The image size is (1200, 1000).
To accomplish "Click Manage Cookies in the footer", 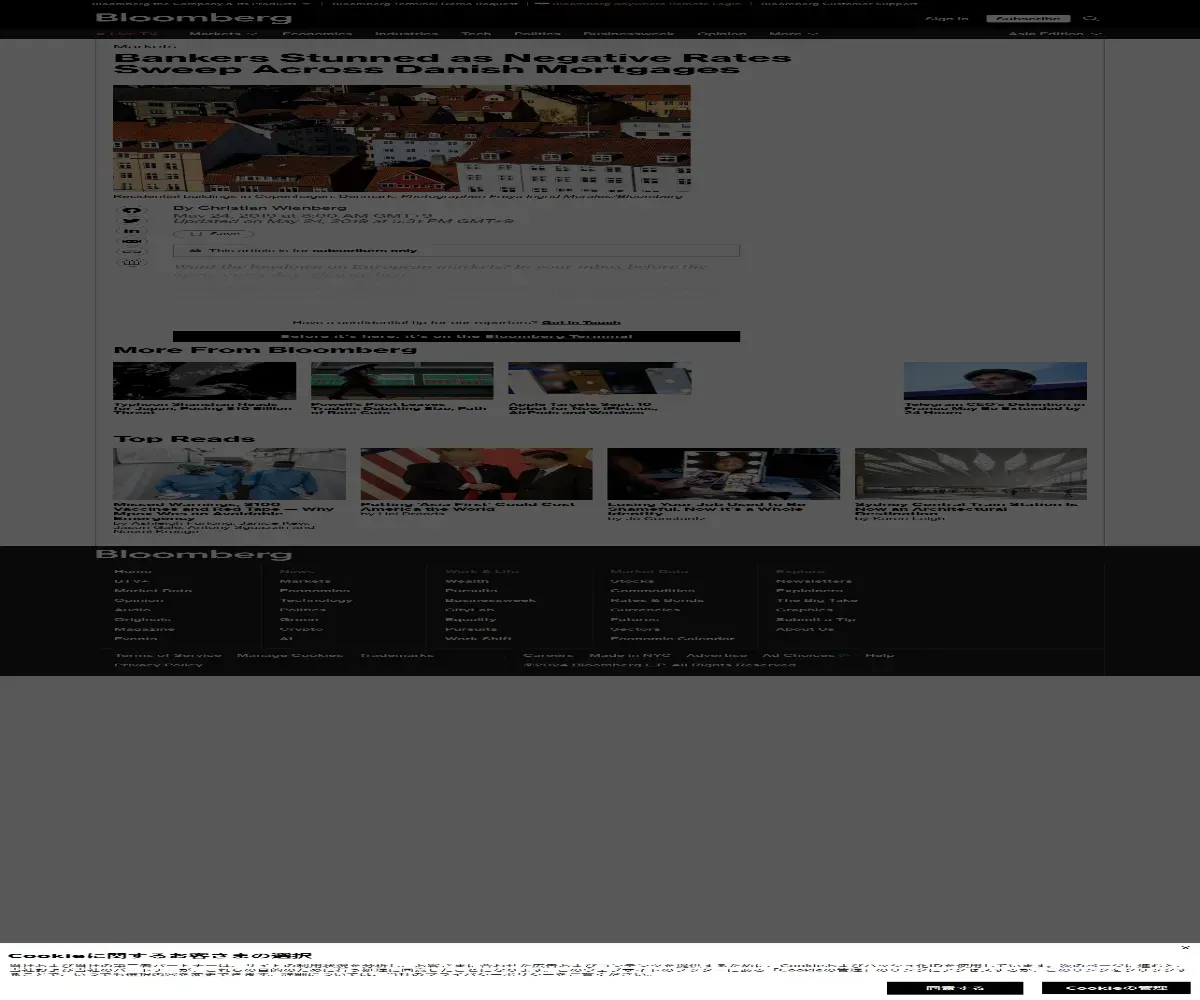I will tap(290, 655).
